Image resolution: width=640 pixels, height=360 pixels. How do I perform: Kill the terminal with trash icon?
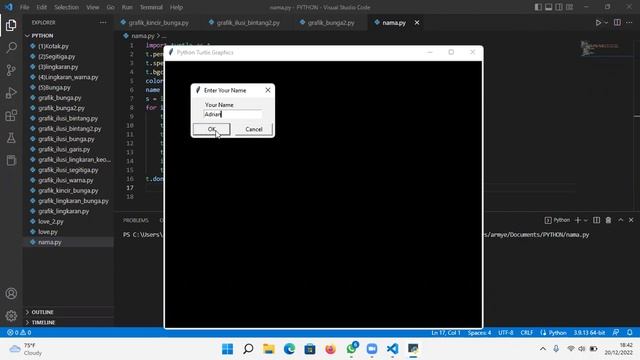pyautogui.click(x=608, y=220)
